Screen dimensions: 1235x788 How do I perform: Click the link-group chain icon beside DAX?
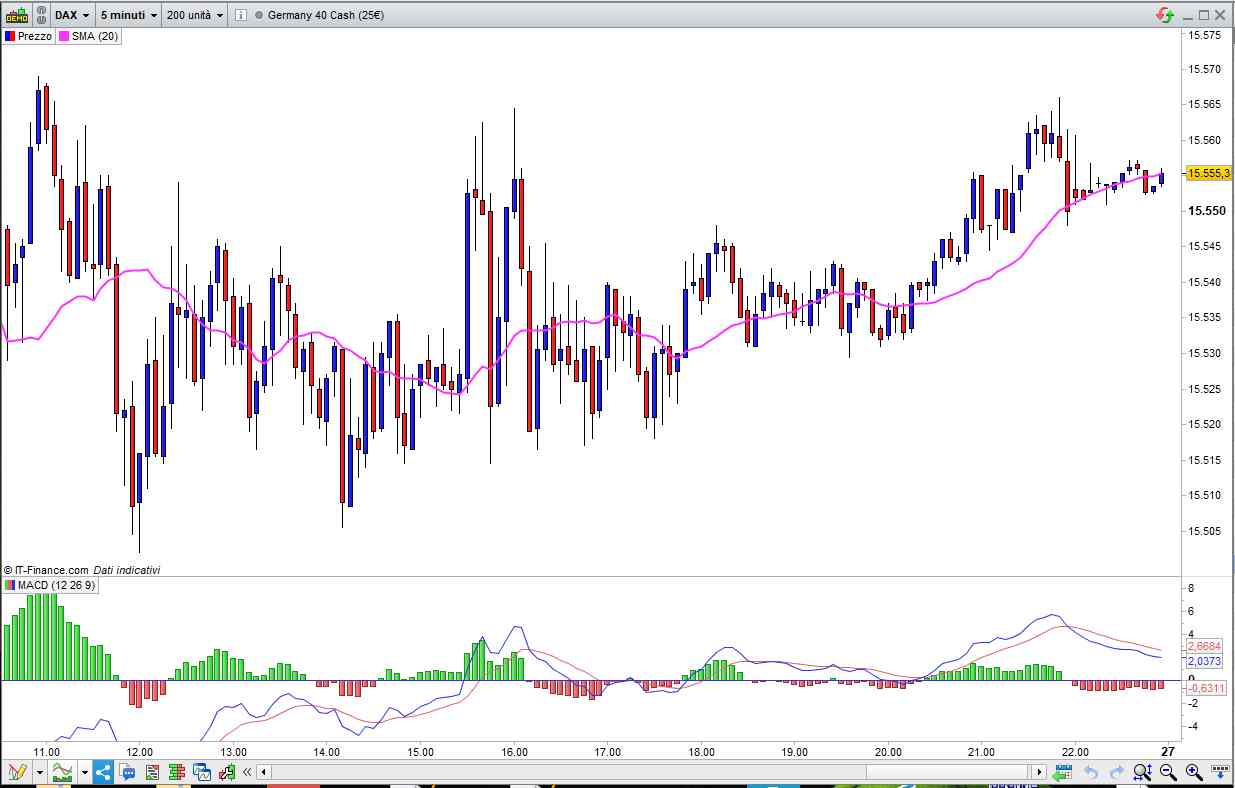click(40, 15)
